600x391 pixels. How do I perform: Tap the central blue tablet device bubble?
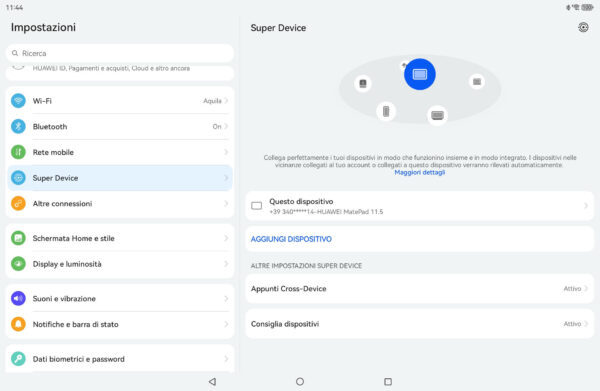pyautogui.click(x=420, y=74)
